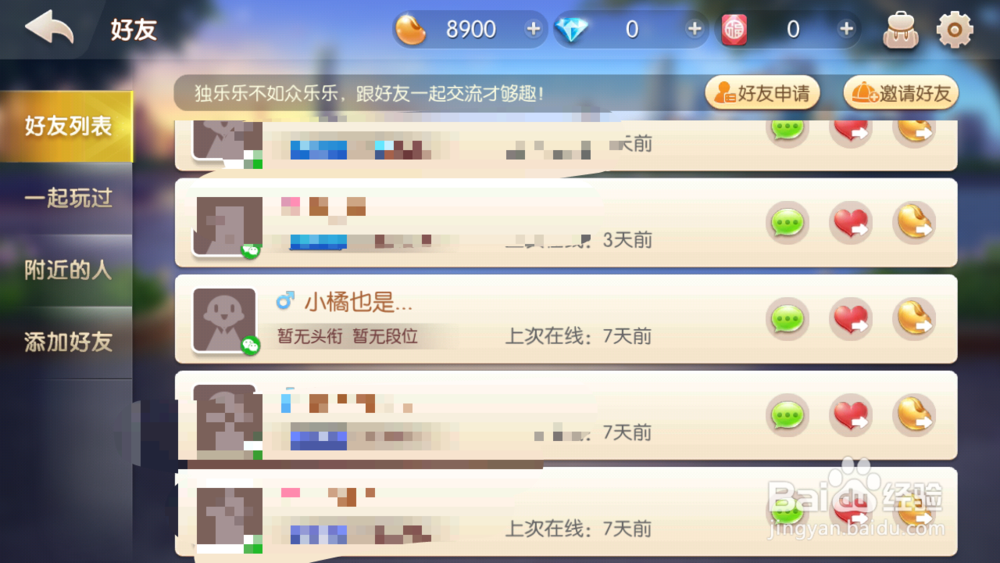Tap the gold coin balance 8900
This screenshot has height=563, width=1000.
tap(471, 29)
